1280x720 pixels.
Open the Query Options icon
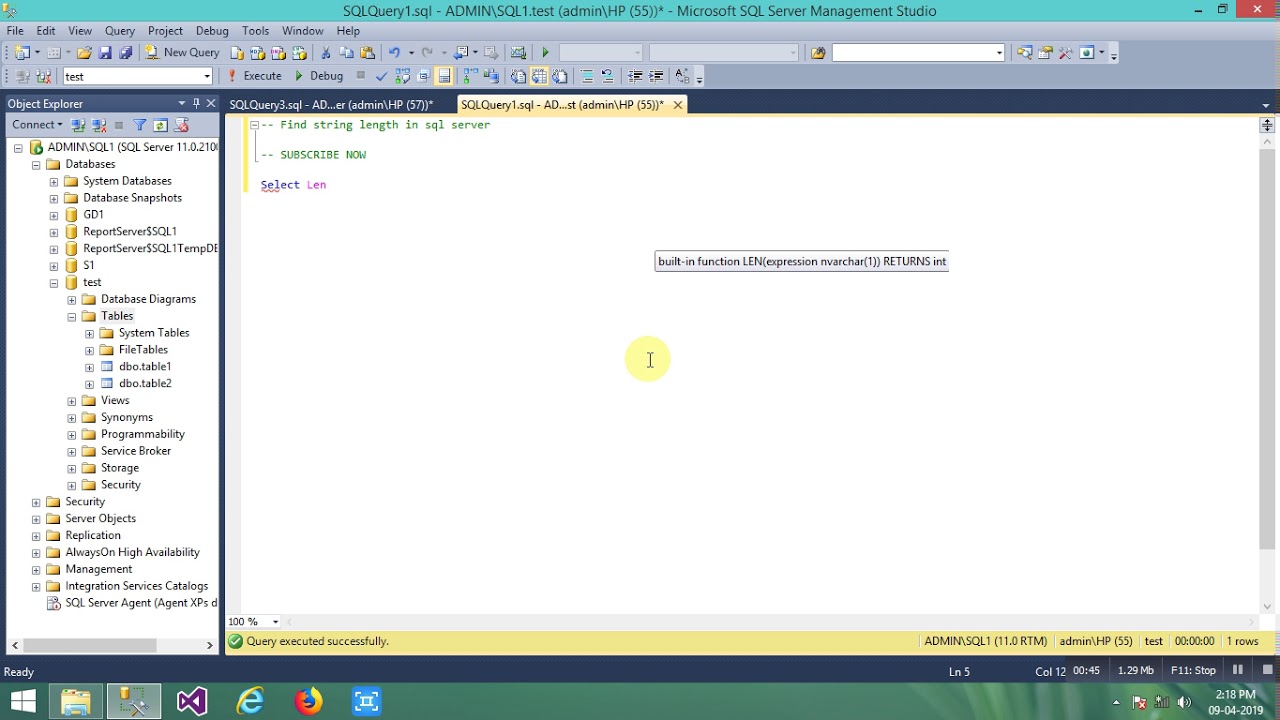pos(423,76)
